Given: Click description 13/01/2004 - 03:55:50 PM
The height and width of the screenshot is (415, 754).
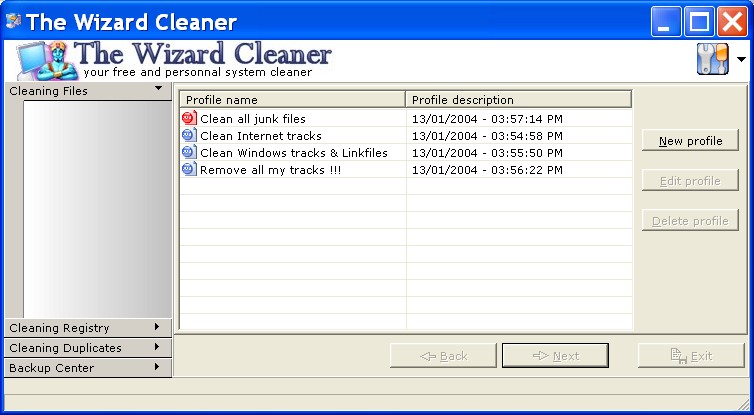Looking at the screenshot, I should tap(487, 153).
